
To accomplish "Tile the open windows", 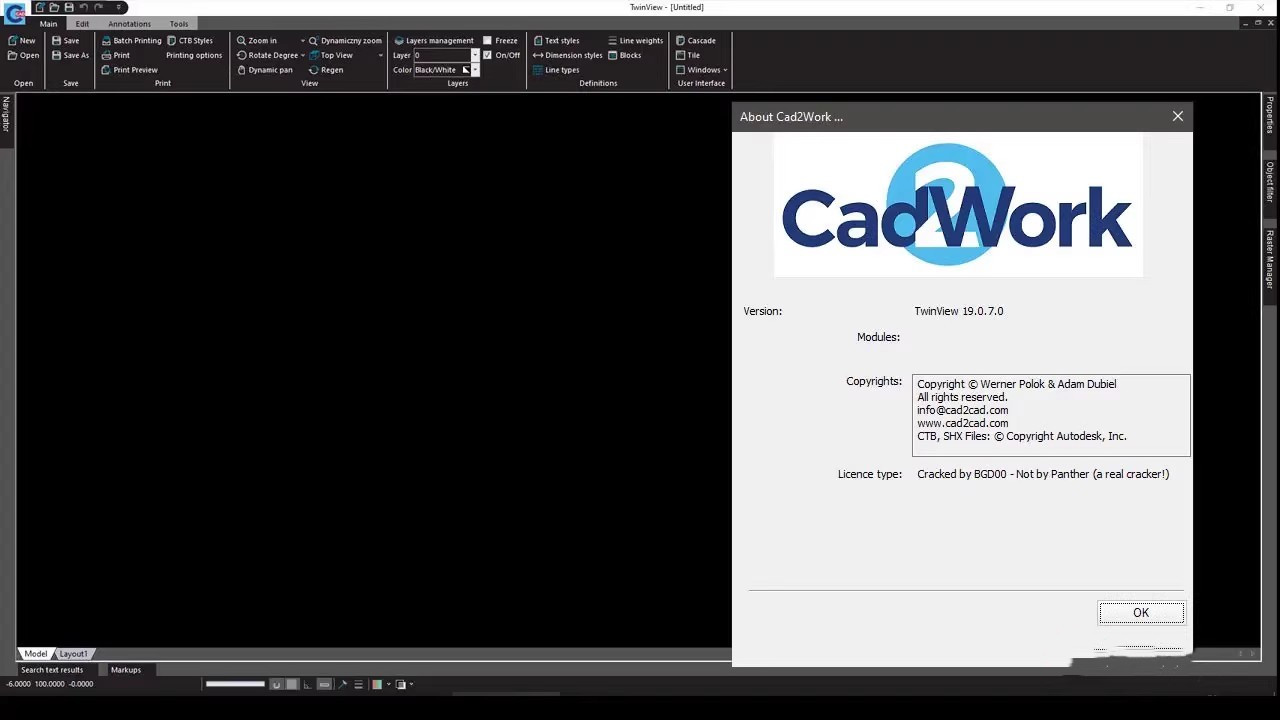I will point(688,56).
